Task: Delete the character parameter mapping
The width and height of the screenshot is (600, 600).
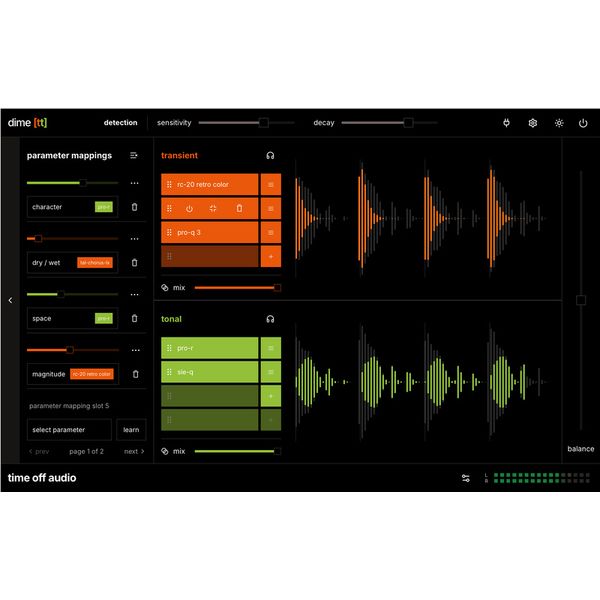Action: (135, 207)
